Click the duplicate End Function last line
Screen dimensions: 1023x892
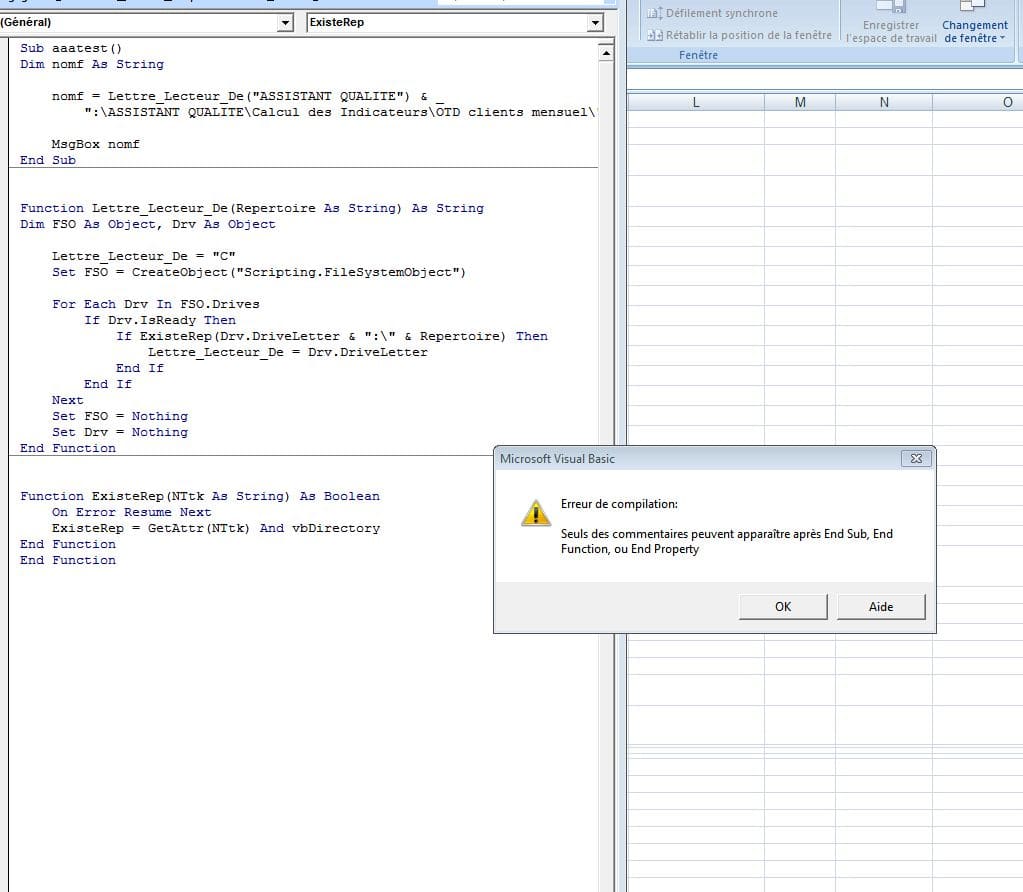tap(68, 560)
